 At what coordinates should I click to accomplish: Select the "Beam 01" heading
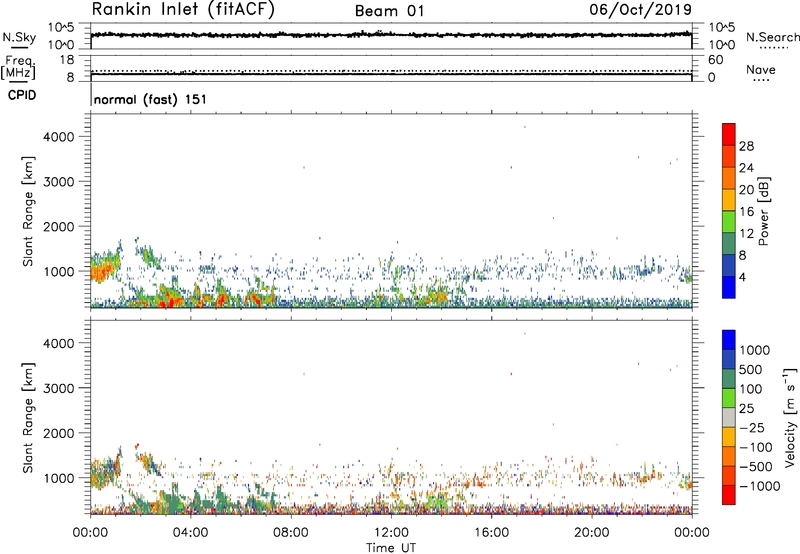(389, 11)
